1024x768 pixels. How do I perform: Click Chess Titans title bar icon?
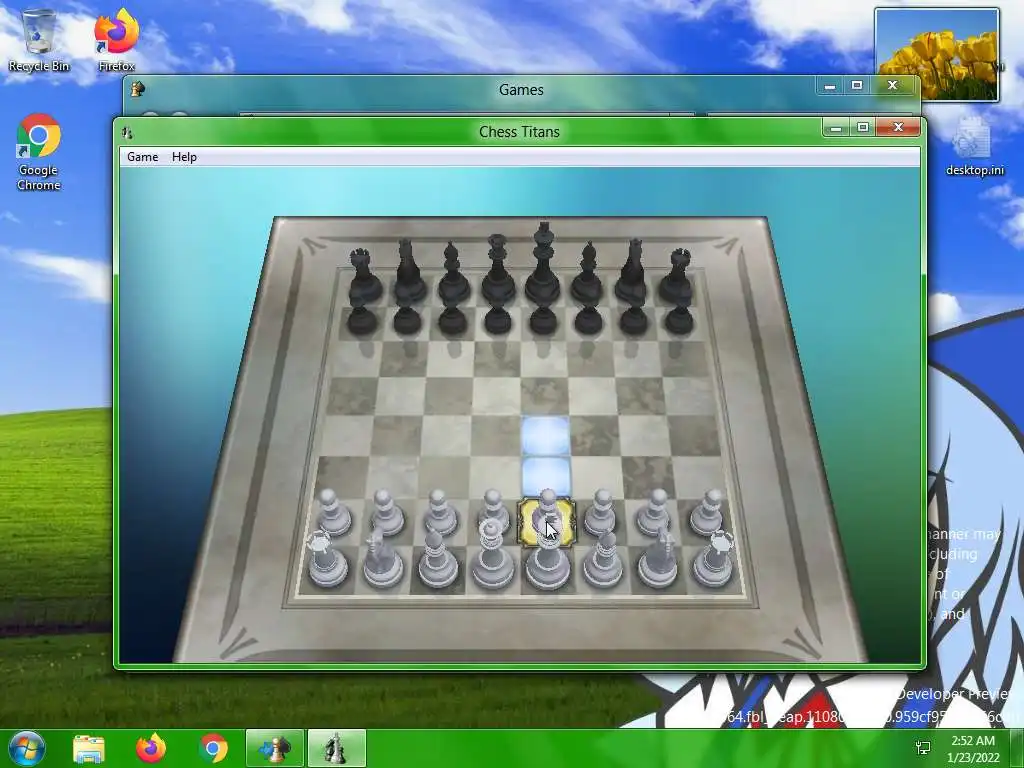[127, 133]
